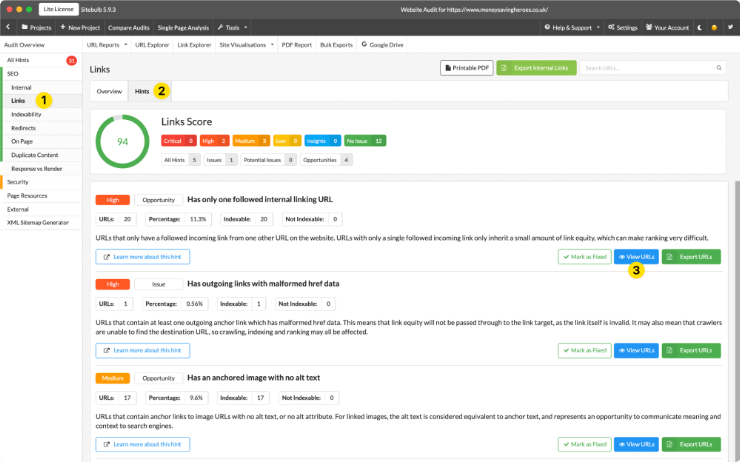Mark malformed href data hint as fixed
This screenshot has height=462, width=740.
click(x=585, y=350)
